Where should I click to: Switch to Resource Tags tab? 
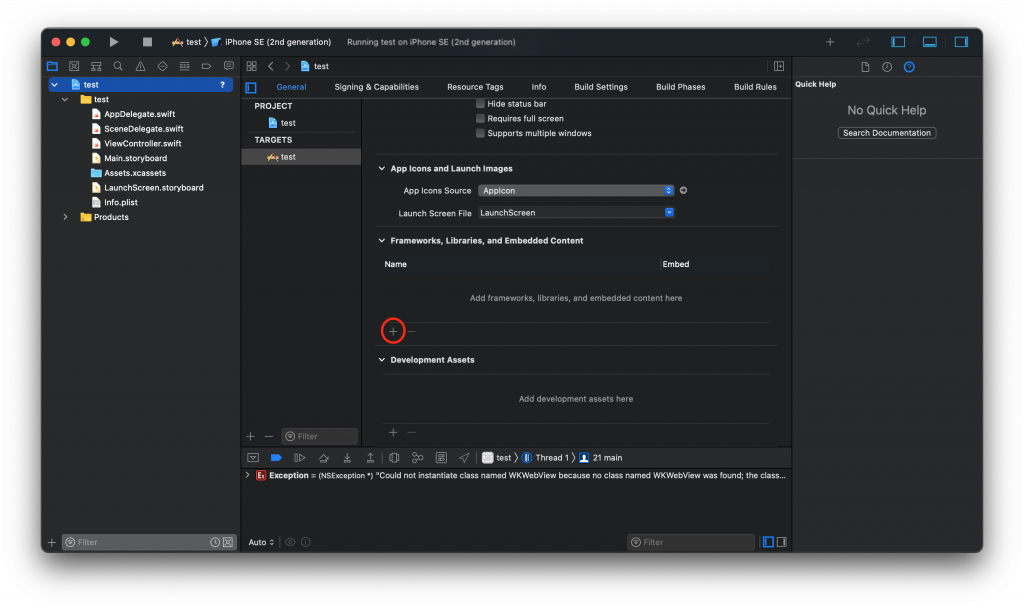(475, 87)
